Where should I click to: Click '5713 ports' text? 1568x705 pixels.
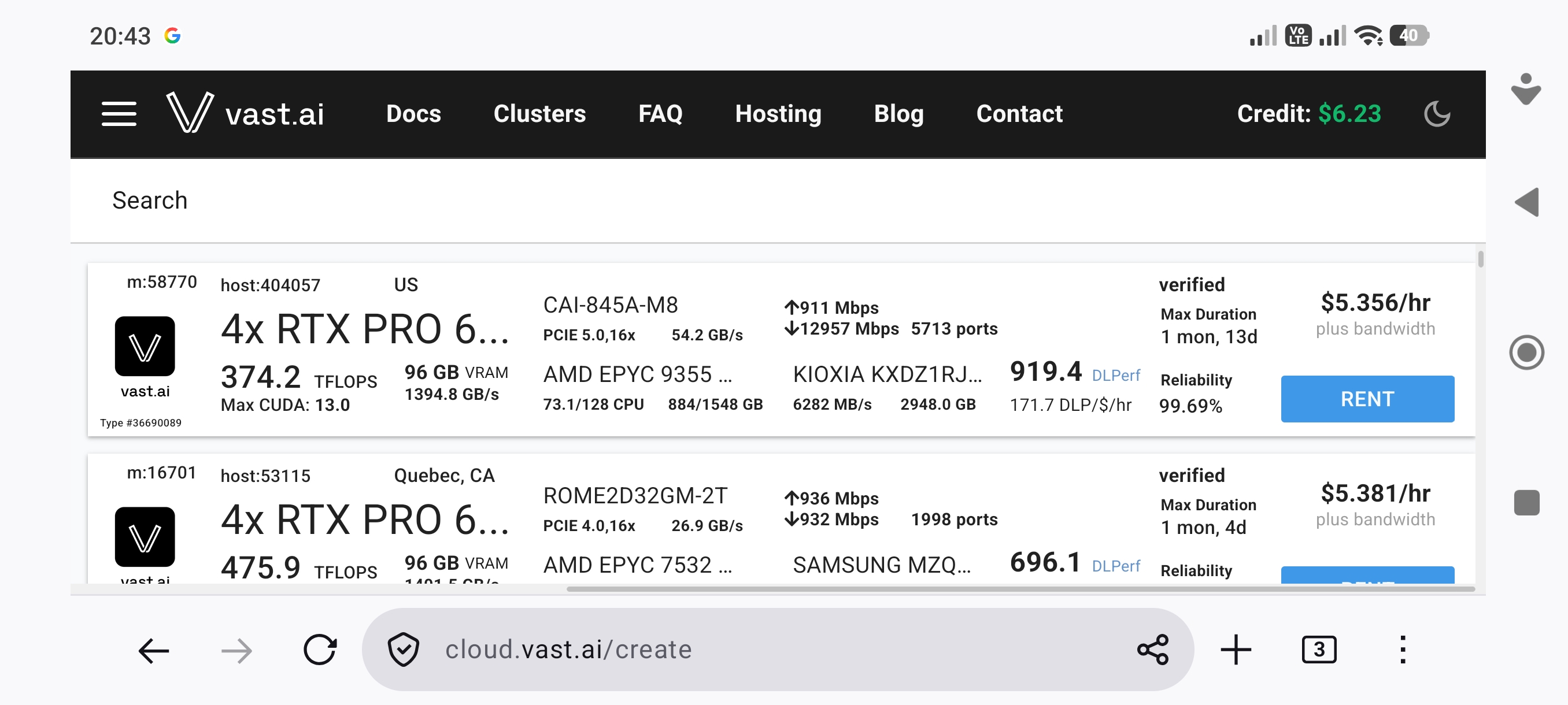[x=954, y=328]
